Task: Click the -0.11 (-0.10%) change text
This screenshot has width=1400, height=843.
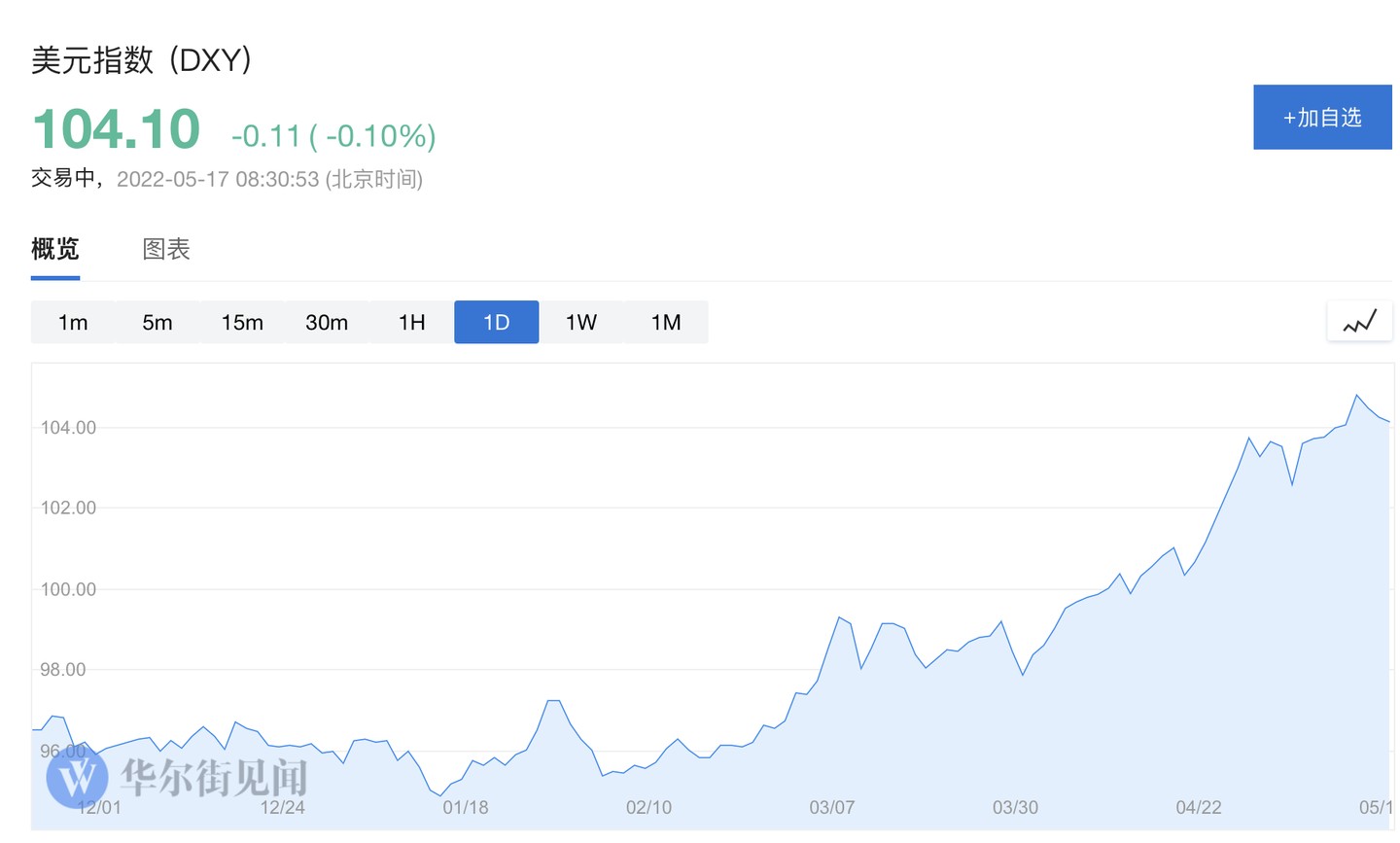Action: (x=333, y=136)
